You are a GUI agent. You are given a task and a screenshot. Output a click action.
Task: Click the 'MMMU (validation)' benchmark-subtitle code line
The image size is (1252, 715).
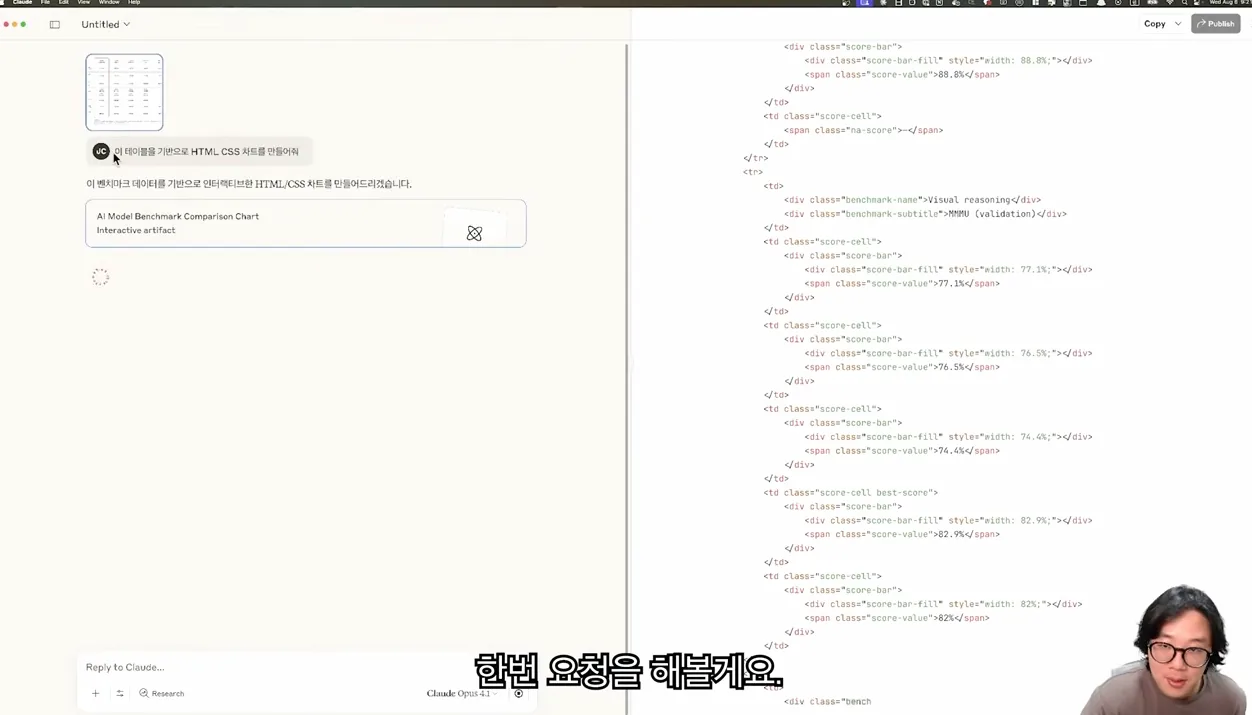pyautogui.click(x=925, y=214)
